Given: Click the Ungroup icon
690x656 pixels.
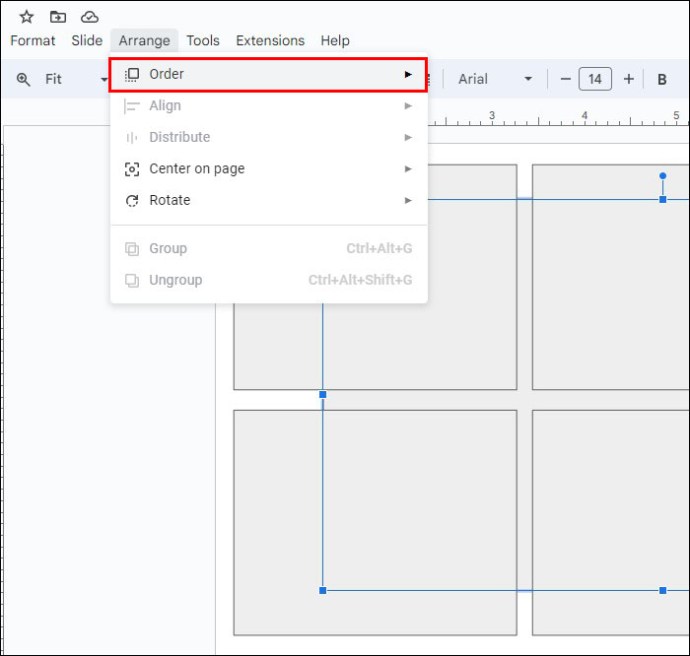Looking at the screenshot, I should [132, 281].
